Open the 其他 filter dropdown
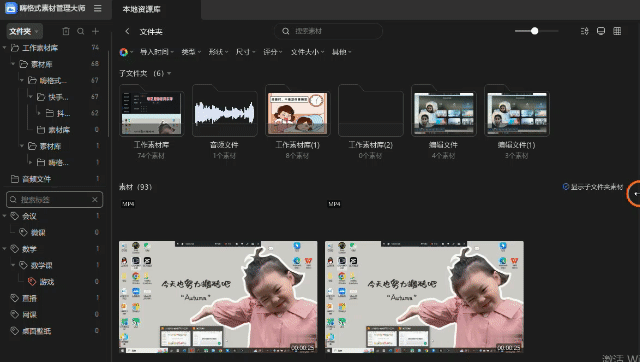The image size is (640, 362). (x=341, y=52)
